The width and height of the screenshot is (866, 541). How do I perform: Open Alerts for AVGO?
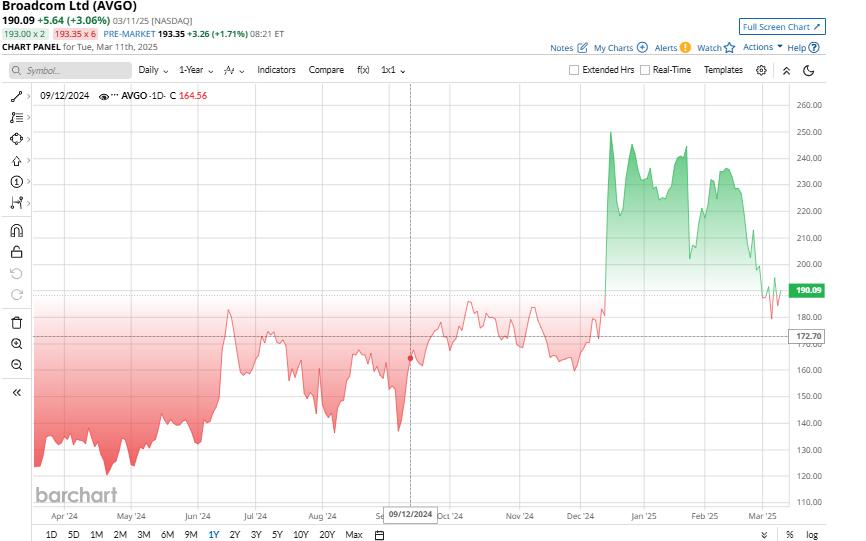pyautogui.click(x=672, y=48)
